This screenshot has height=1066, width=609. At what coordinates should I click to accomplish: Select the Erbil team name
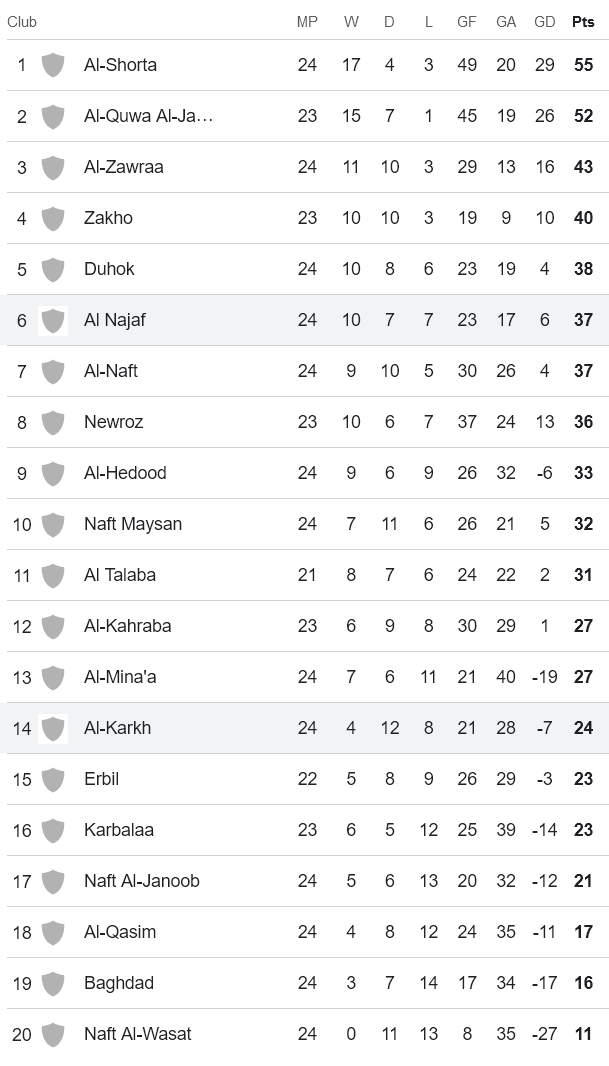[101, 779]
